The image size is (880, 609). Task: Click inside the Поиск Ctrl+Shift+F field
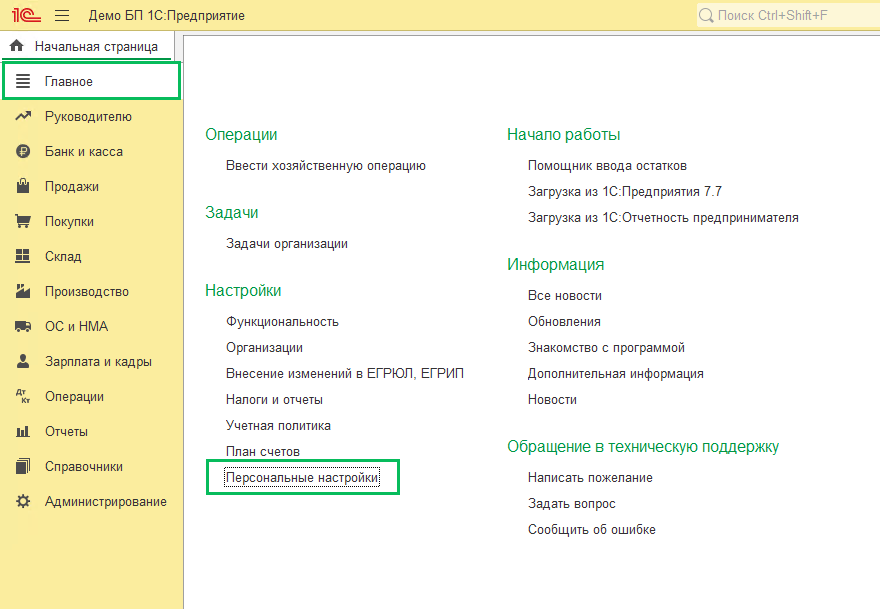pyautogui.click(x=789, y=16)
